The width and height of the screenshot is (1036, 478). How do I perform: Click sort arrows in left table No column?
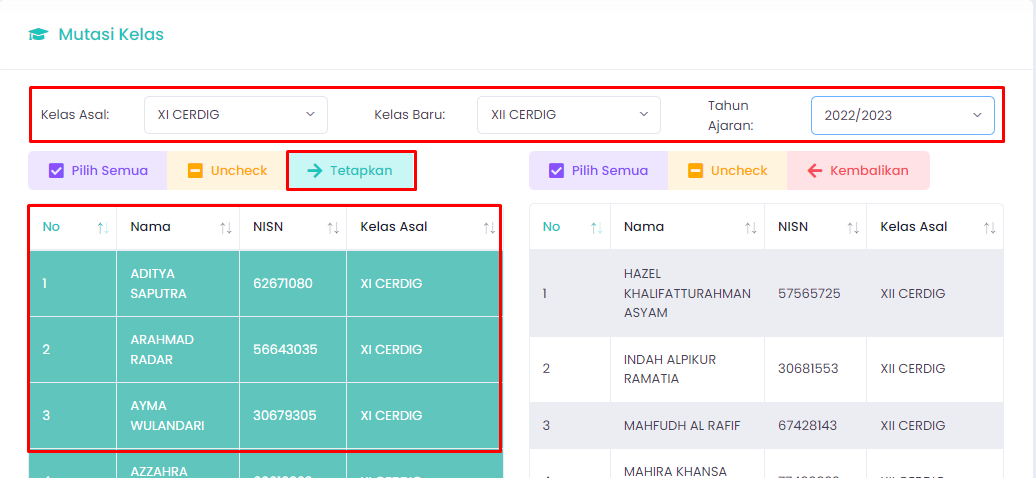pos(103,228)
